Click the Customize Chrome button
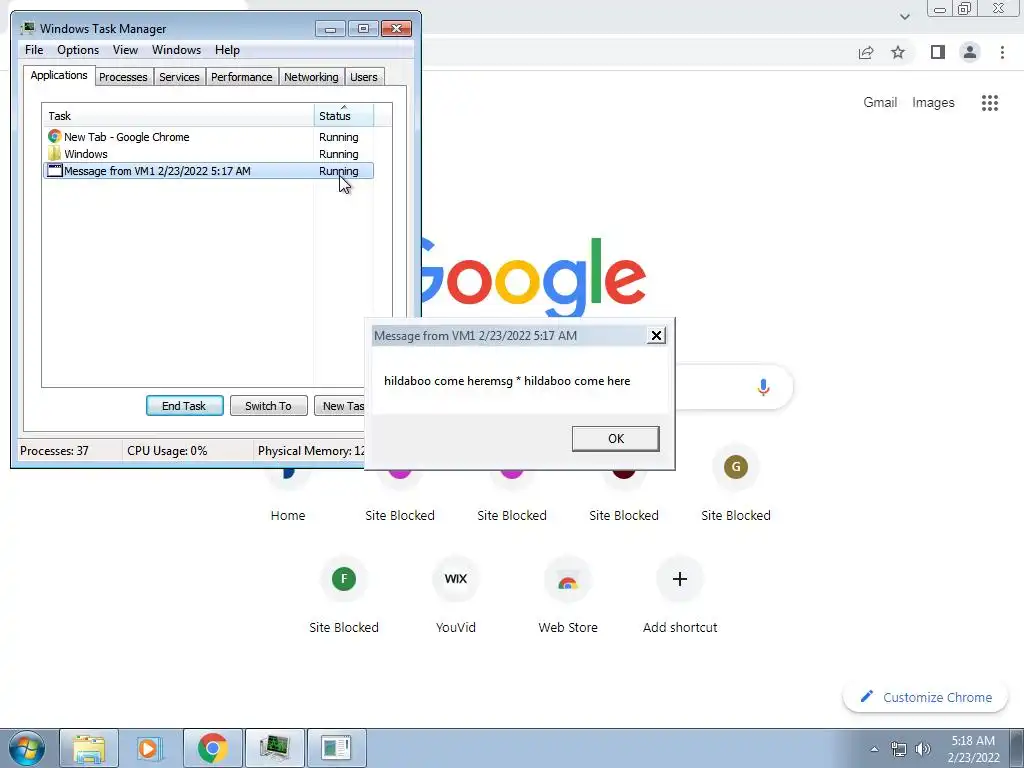Viewport: 1024px width, 768px height. click(x=925, y=697)
